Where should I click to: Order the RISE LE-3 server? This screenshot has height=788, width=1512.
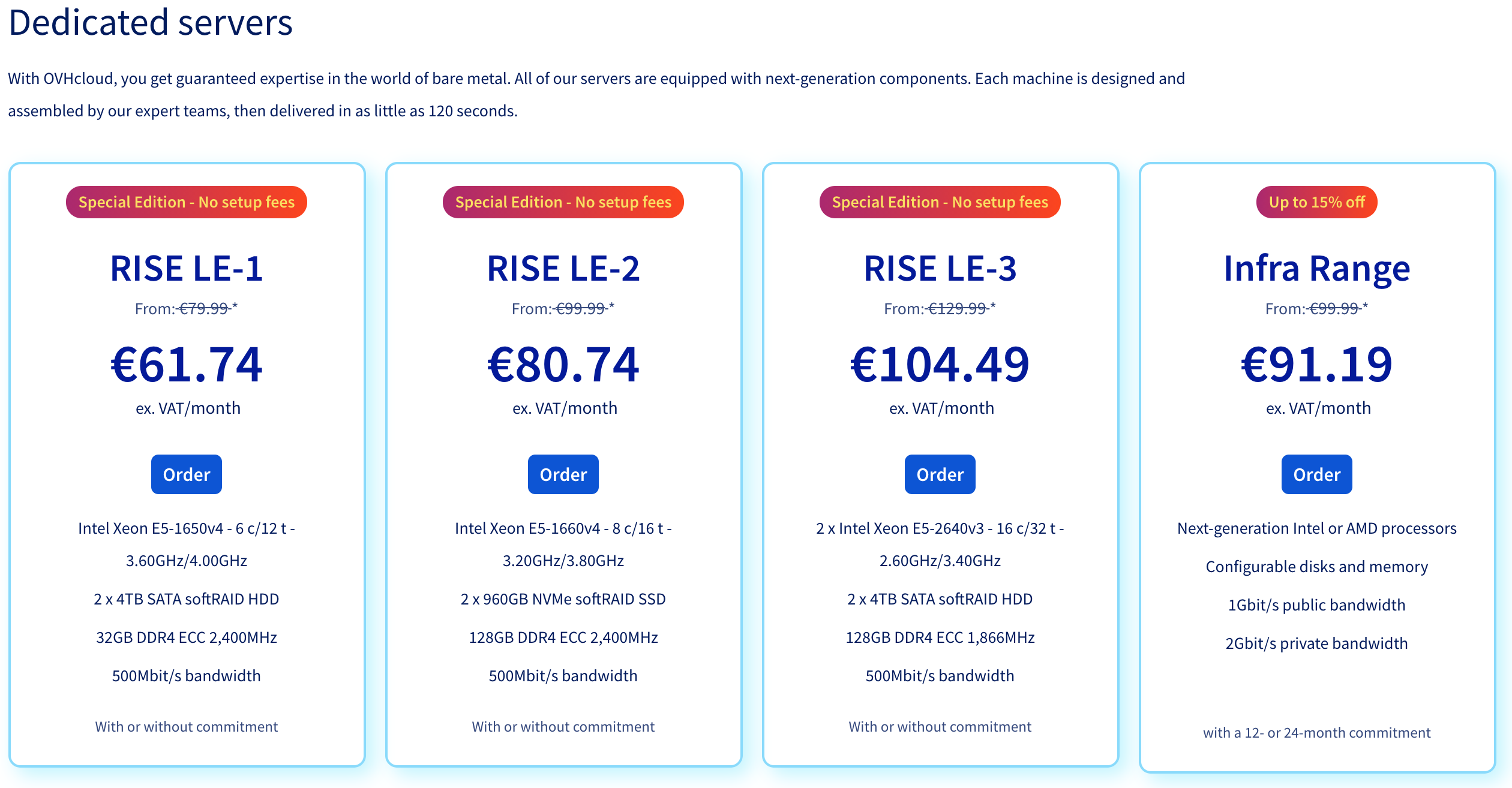[940, 474]
